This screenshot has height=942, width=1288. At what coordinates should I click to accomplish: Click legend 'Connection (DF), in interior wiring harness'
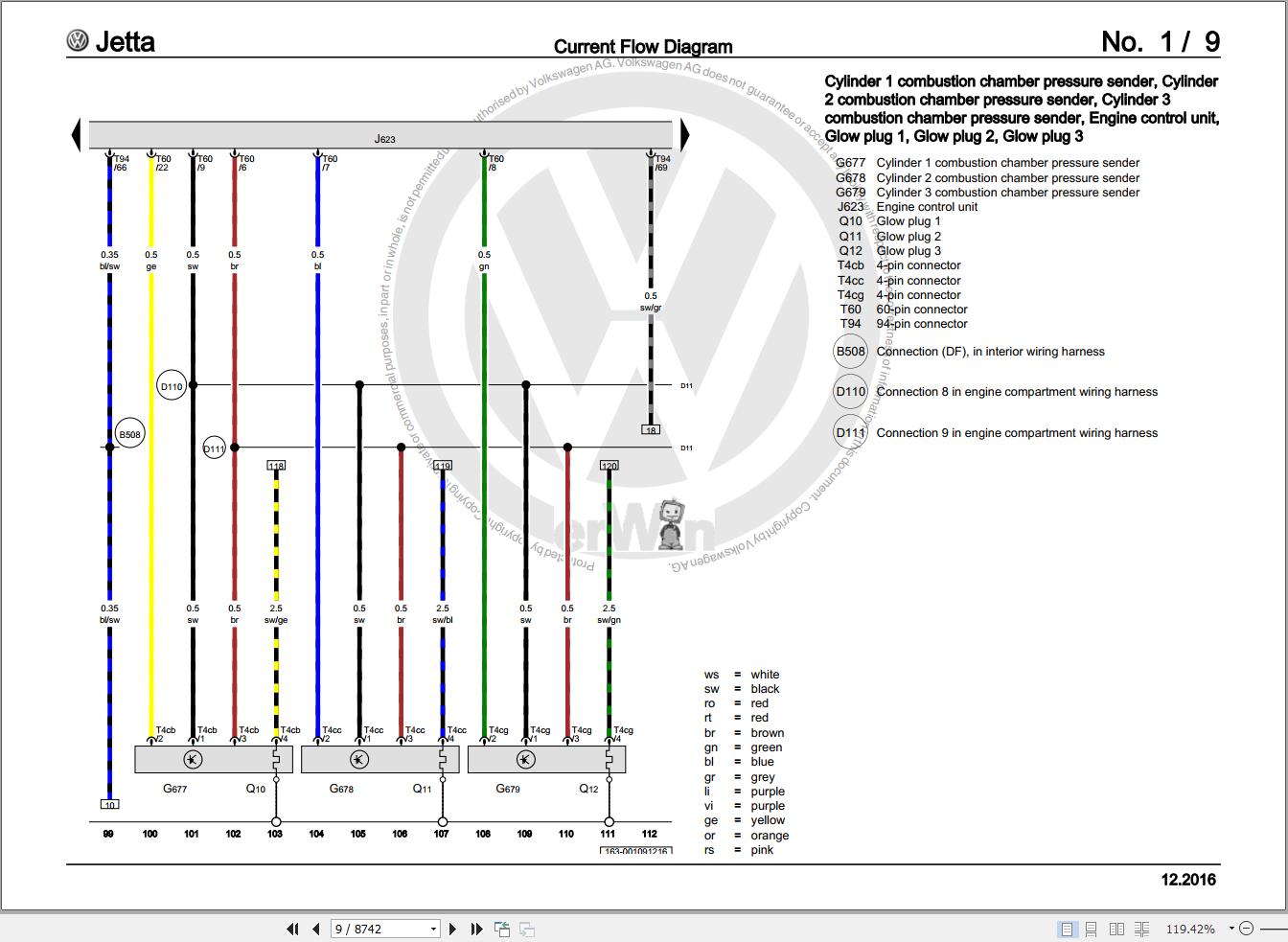click(x=990, y=352)
